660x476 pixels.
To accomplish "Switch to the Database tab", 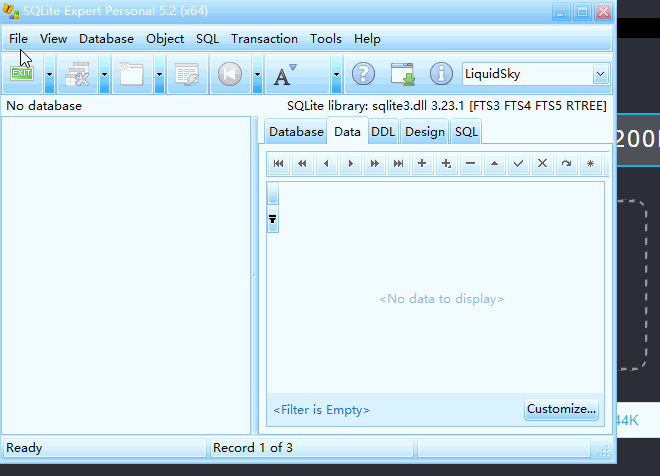I will (x=296, y=132).
